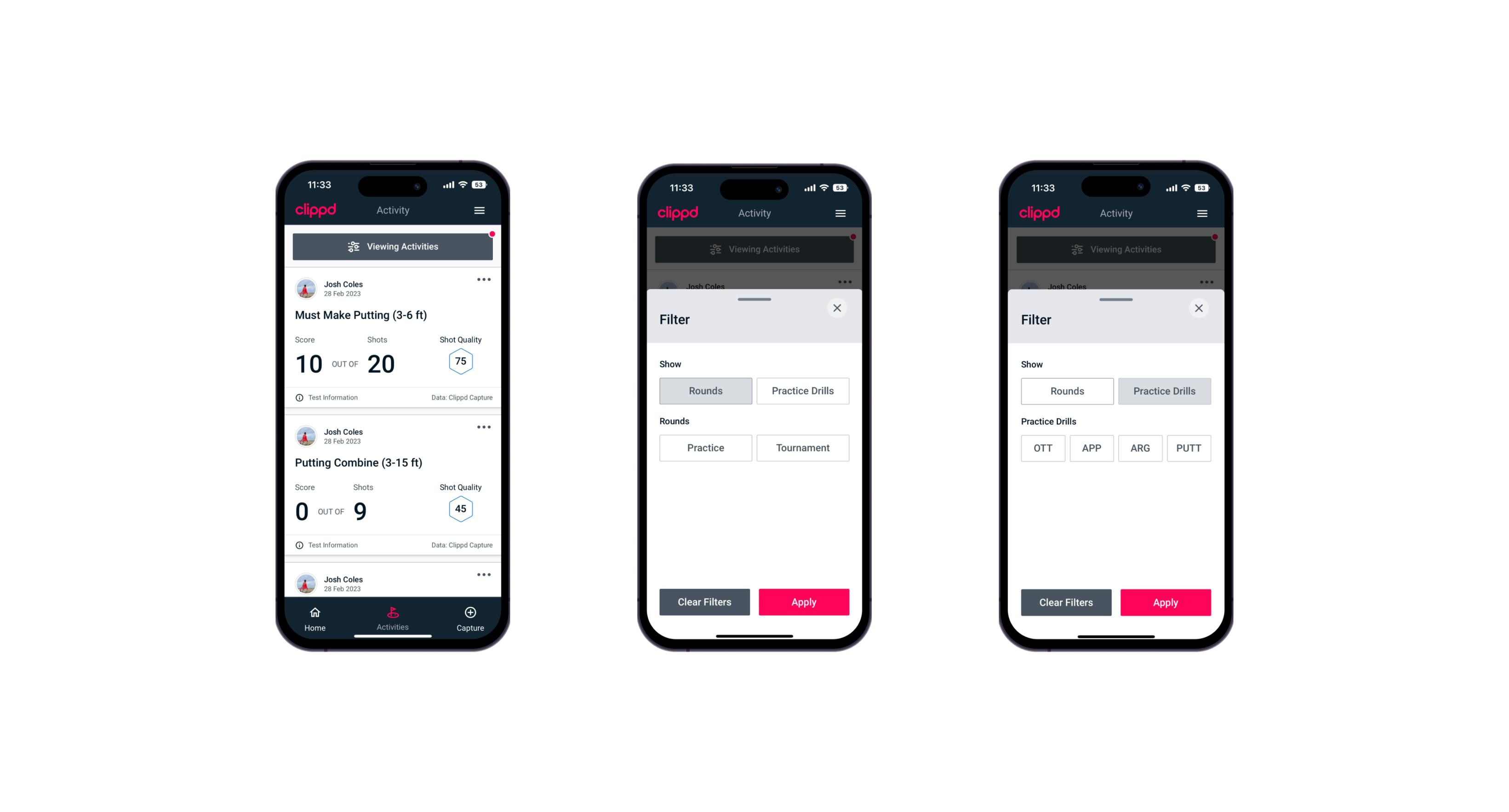The width and height of the screenshot is (1509, 812).
Task: Close the Filter bottom sheet
Action: 838,308
